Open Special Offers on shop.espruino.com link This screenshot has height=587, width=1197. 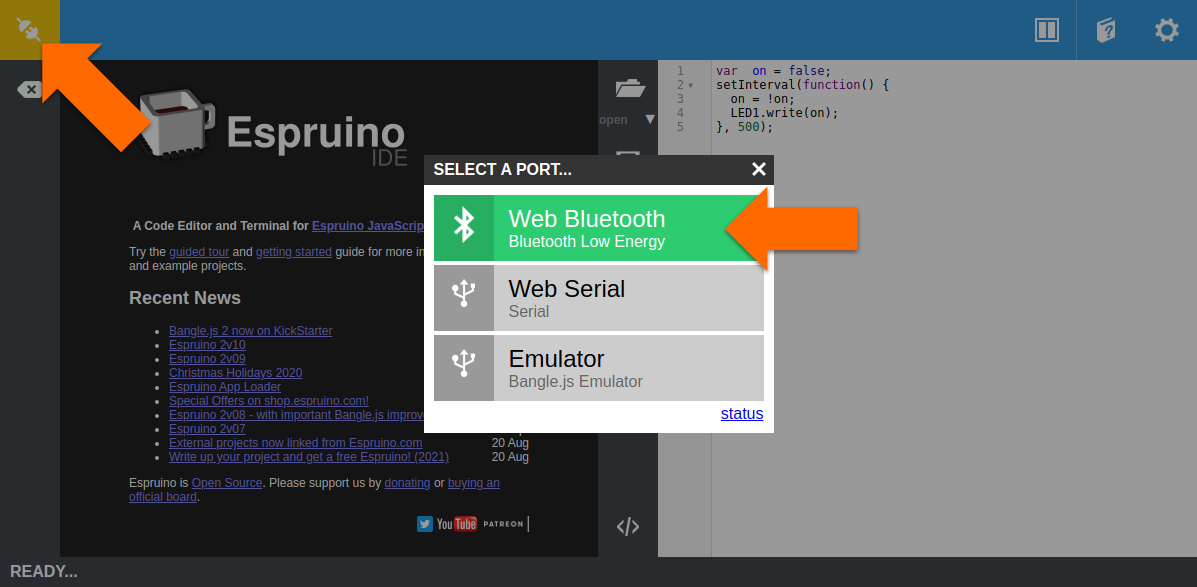click(269, 401)
